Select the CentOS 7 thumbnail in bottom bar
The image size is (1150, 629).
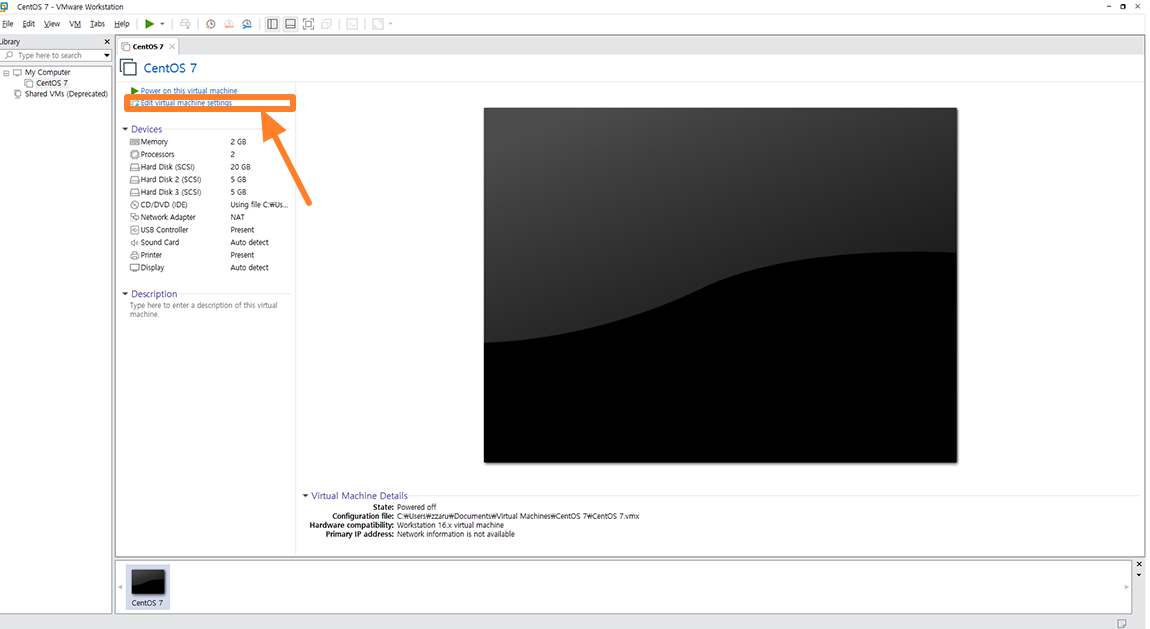[147, 586]
